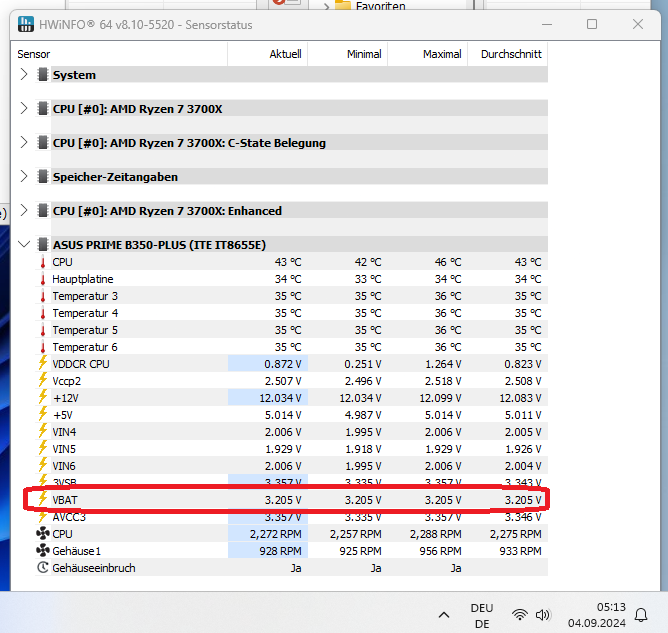The height and width of the screenshot is (633, 668).
Task: Select the VDDCR CPU sensor label
Action: coord(81,364)
